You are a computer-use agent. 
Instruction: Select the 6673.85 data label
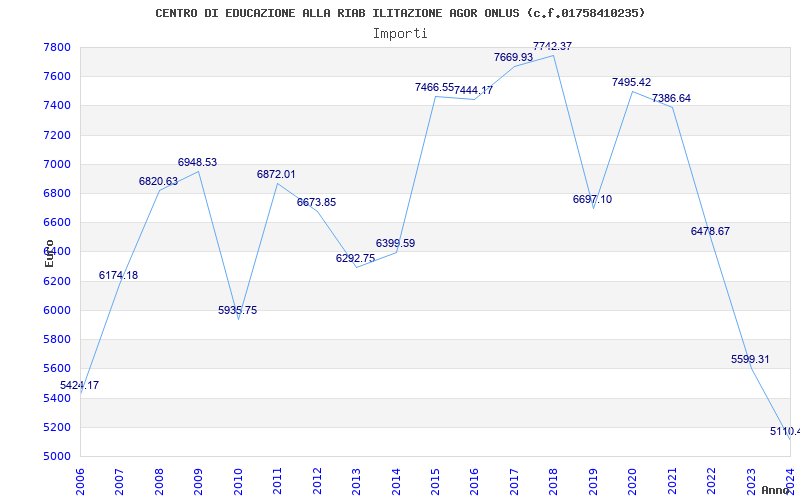click(x=316, y=203)
